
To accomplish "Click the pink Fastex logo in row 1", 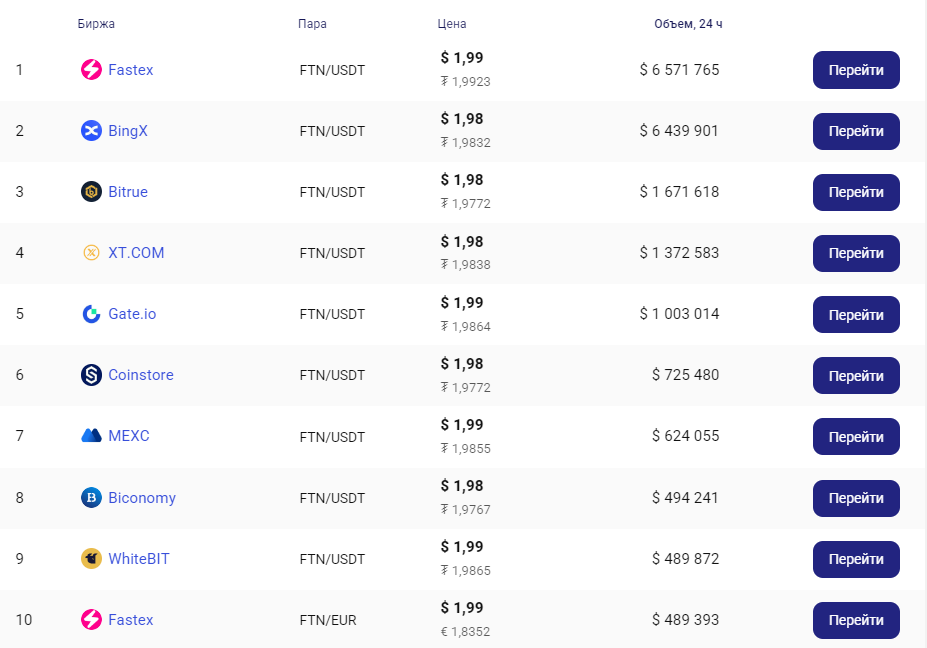I will pyautogui.click(x=91, y=70).
